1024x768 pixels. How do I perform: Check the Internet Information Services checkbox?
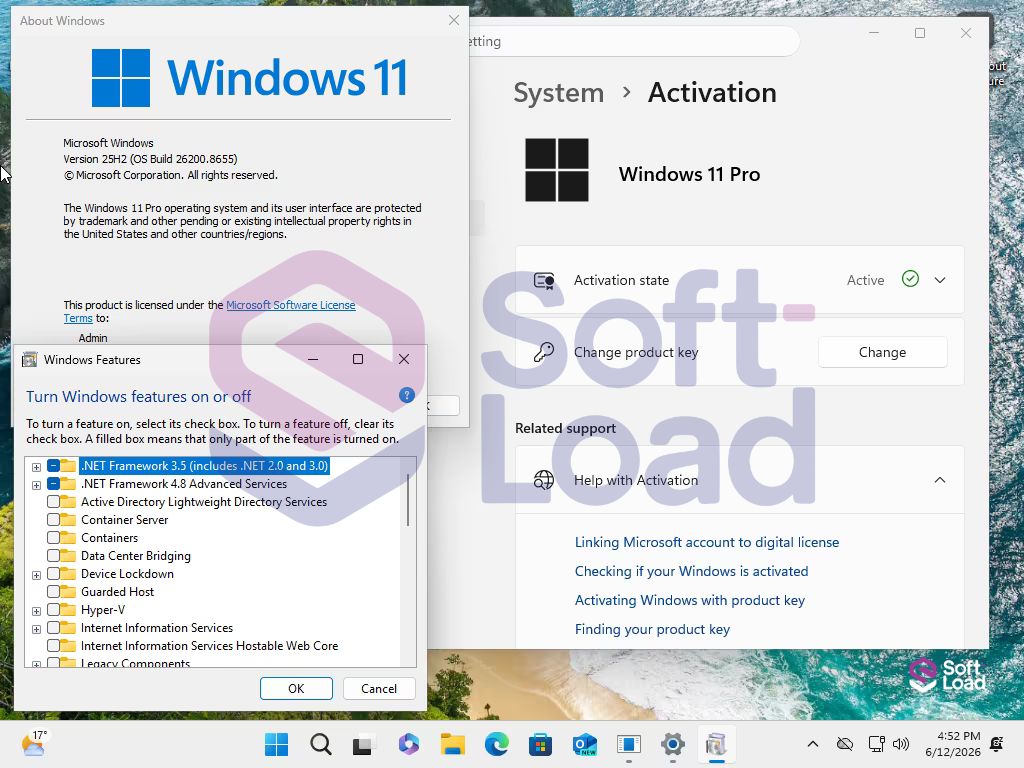pos(54,628)
